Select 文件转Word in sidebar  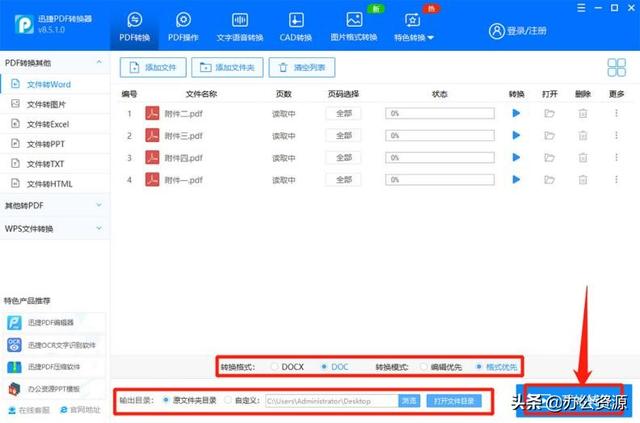click(55, 84)
